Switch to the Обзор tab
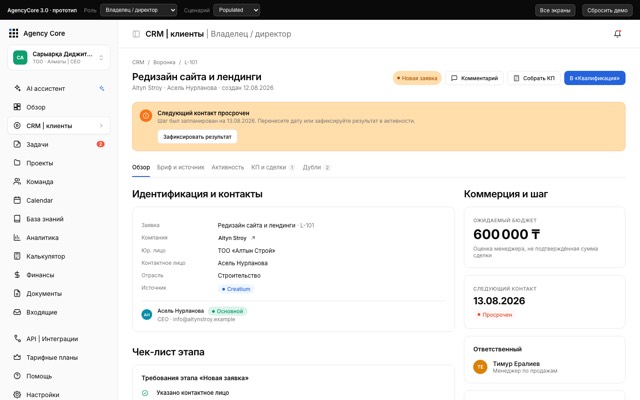 click(141, 167)
